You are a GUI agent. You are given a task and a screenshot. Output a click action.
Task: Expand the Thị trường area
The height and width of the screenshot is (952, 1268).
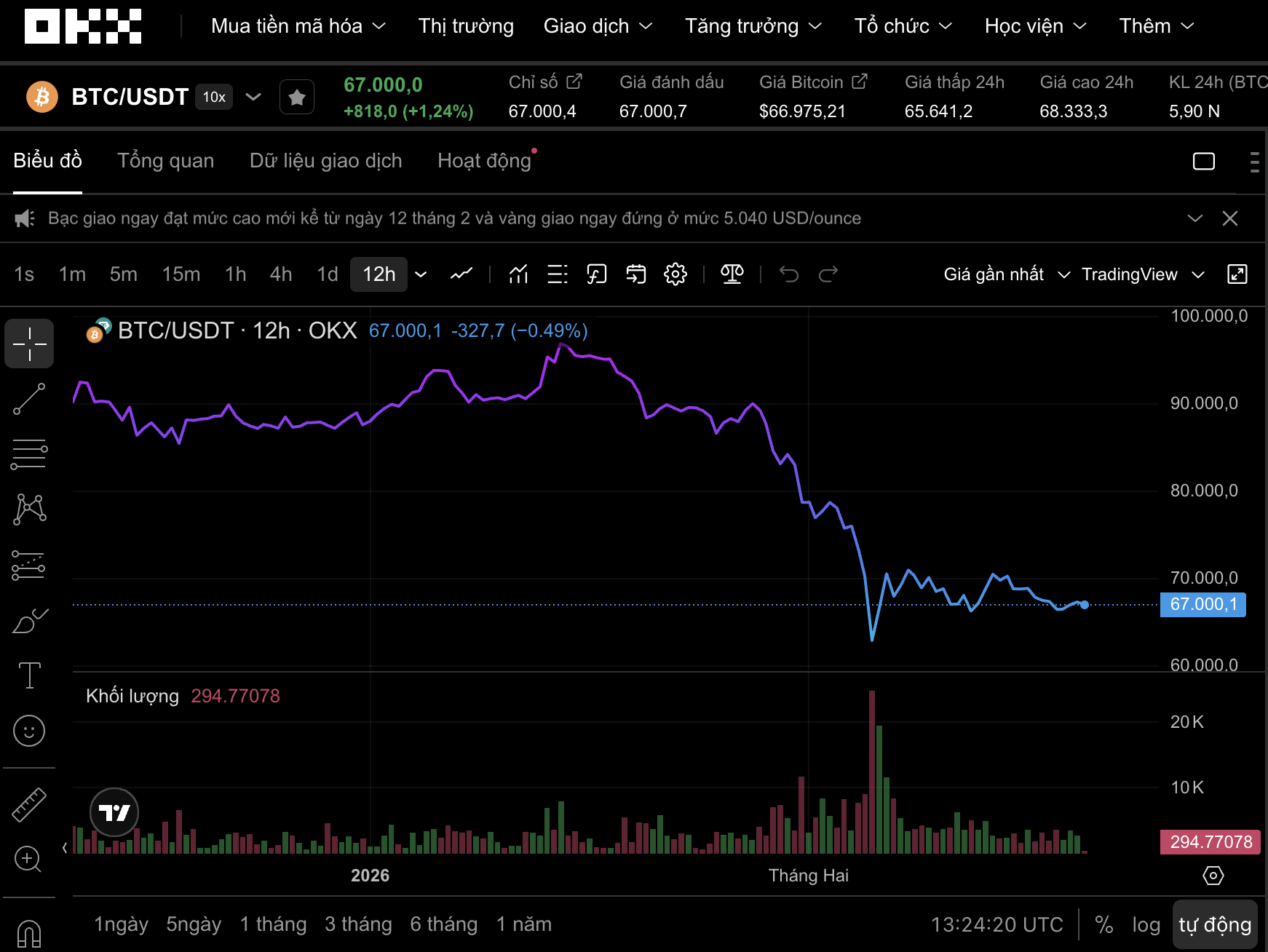465,25
